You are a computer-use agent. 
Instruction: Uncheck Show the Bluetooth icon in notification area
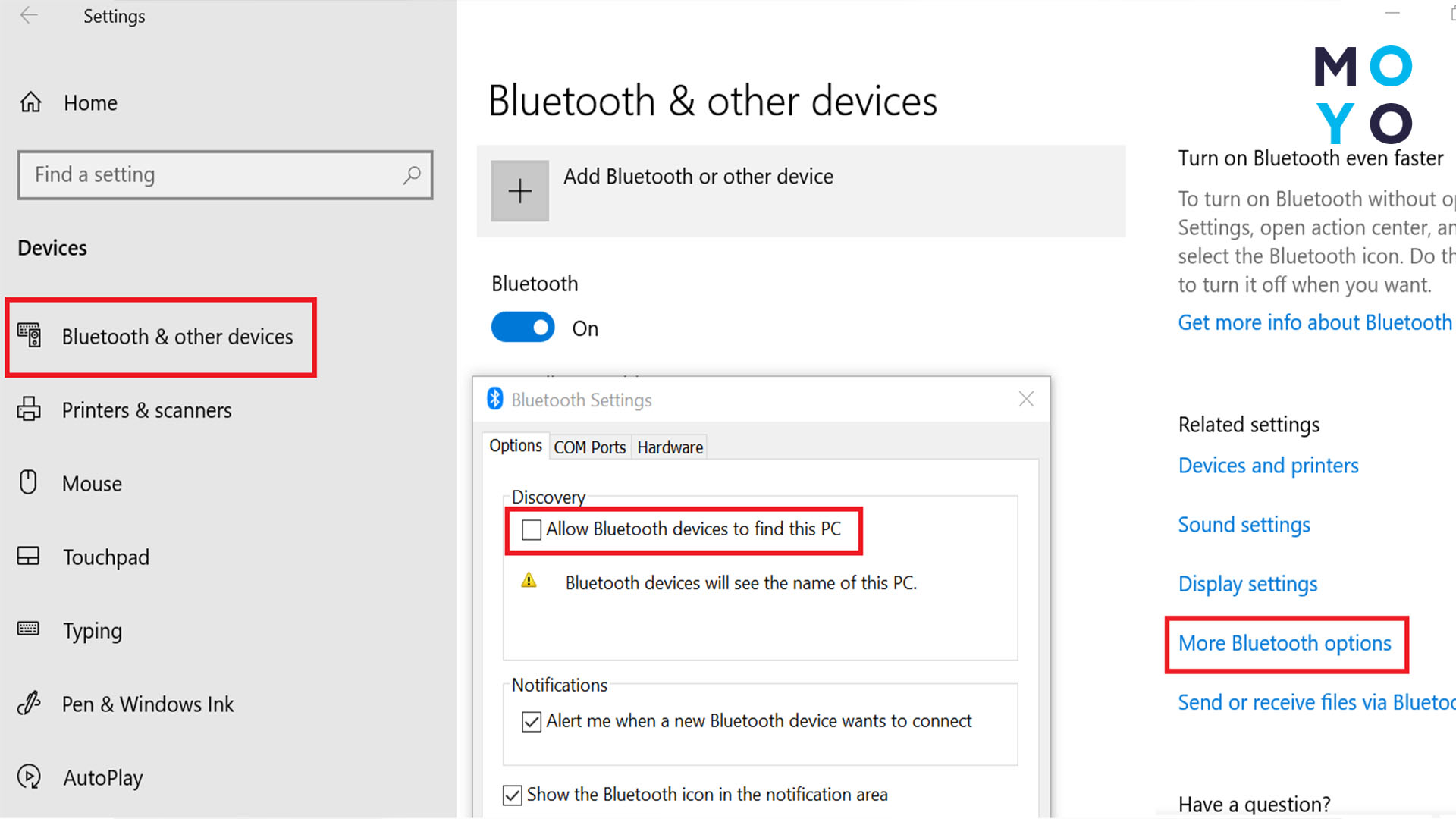(513, 795)
